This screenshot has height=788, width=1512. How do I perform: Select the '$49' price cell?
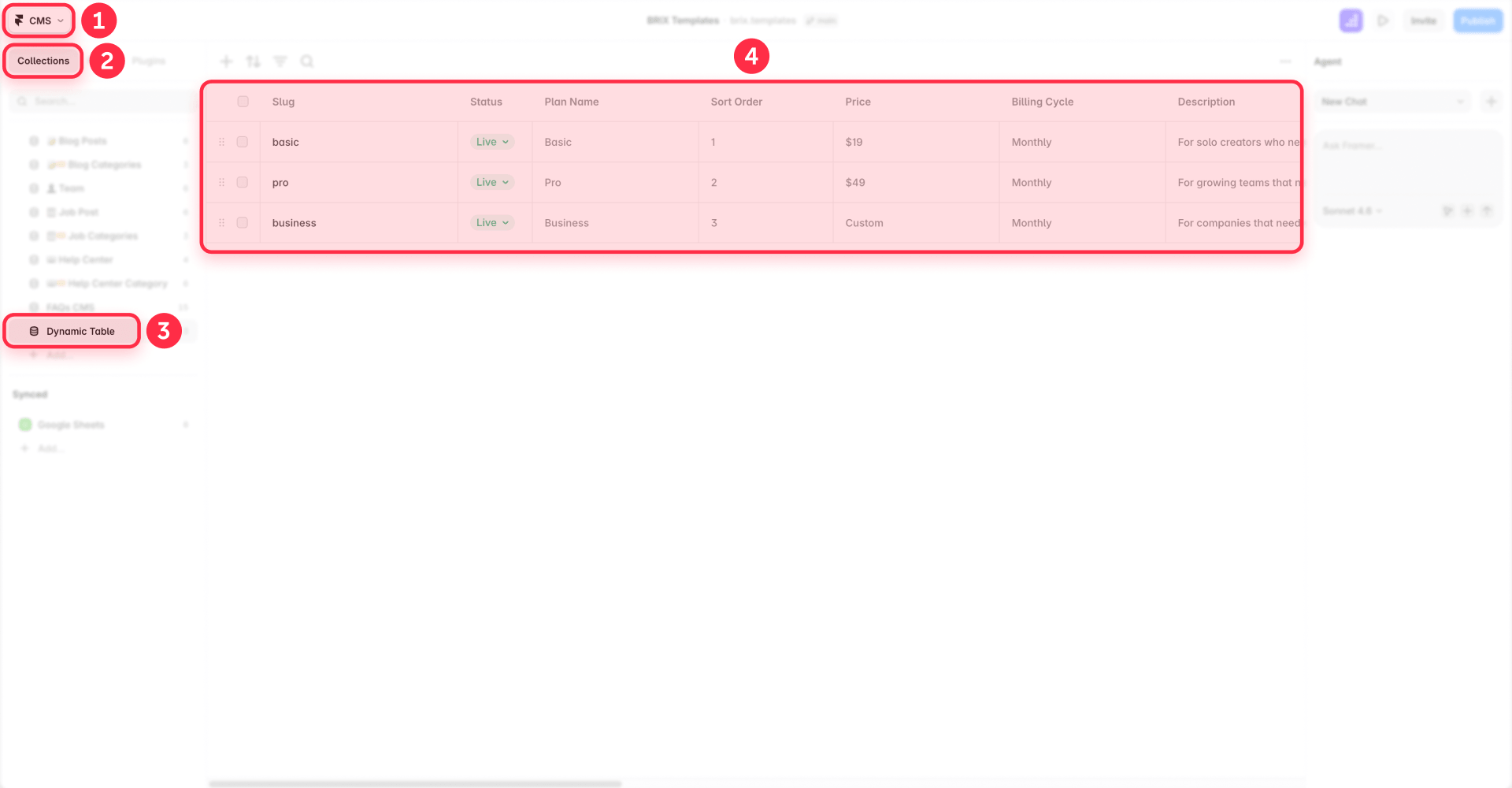917,182
